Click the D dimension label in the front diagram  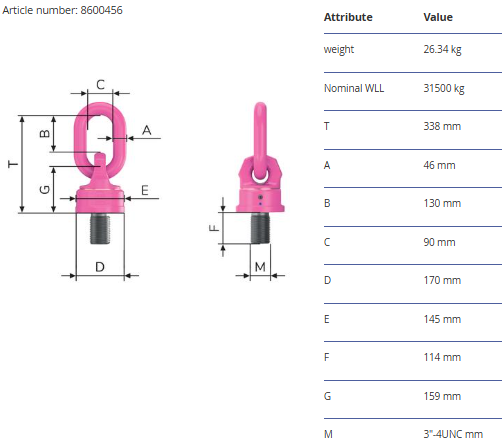100,267
